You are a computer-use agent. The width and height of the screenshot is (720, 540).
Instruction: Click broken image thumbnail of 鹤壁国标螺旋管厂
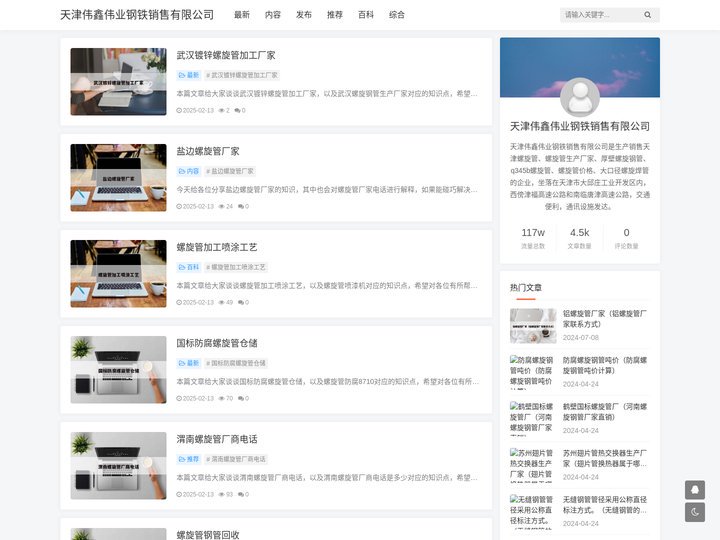pos(533,419)
